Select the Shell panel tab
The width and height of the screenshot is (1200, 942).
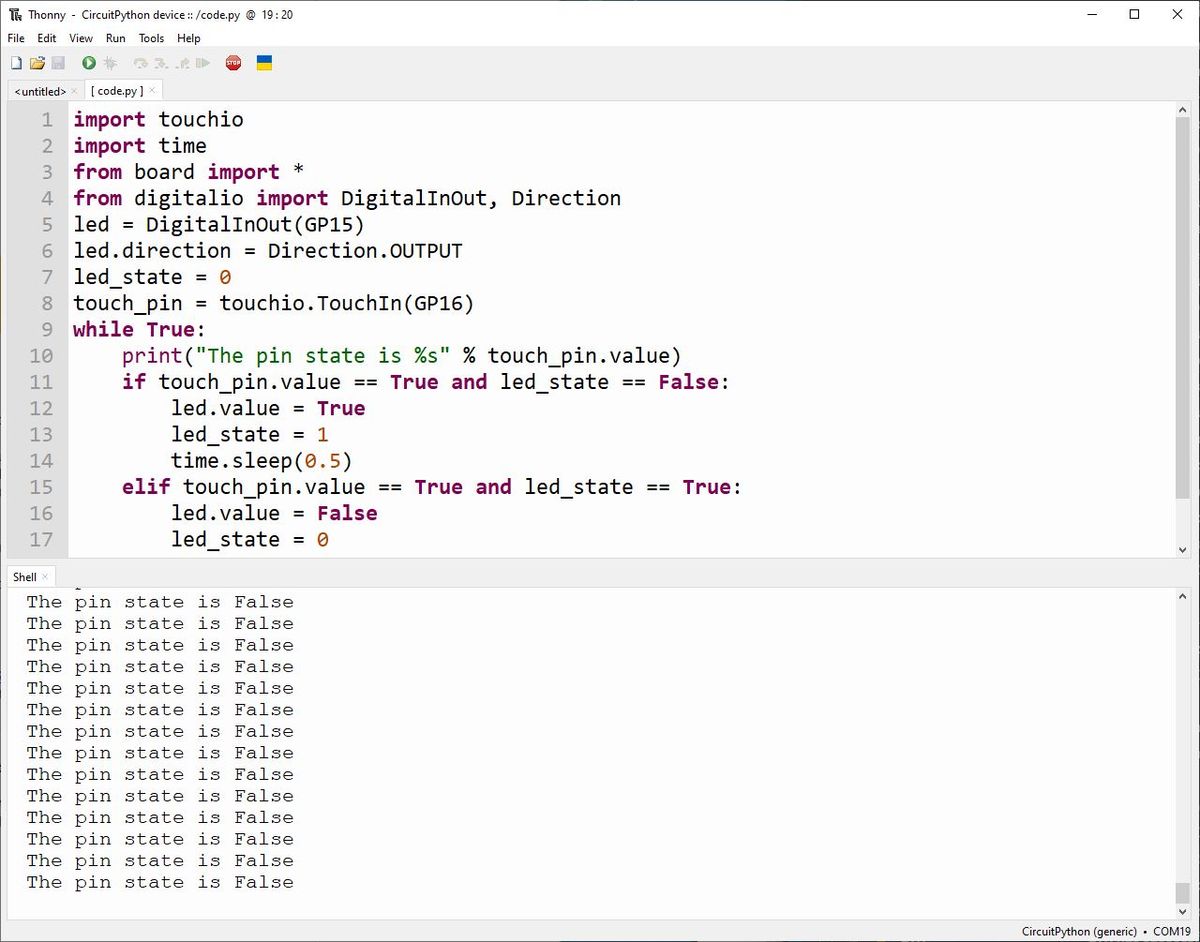[x=25, y=577]
